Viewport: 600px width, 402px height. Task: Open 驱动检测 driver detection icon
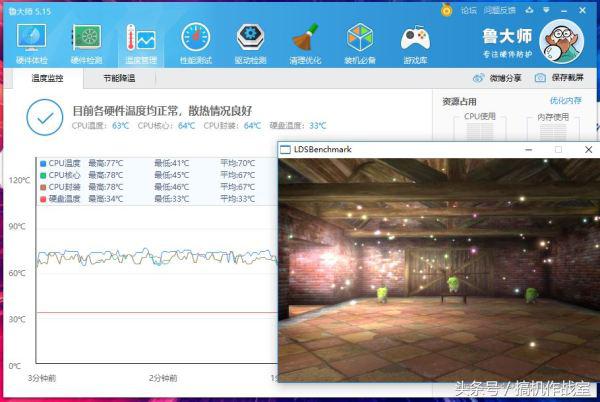pyautogui.click(x=250, y=44)
